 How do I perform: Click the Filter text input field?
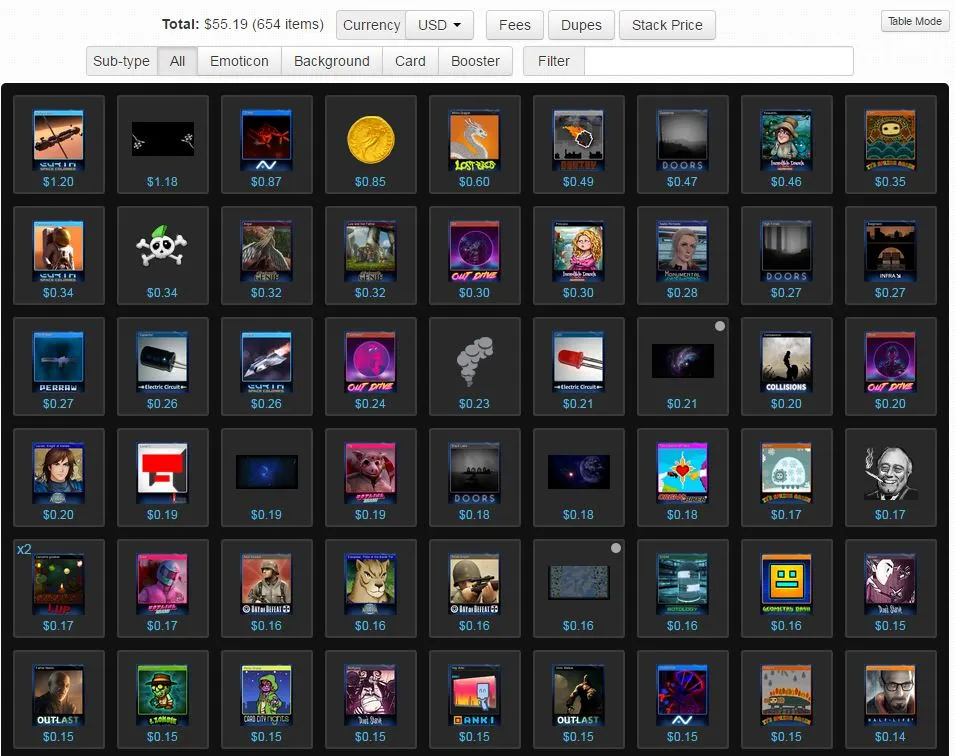pyautogui.click(x=719, y=61)
